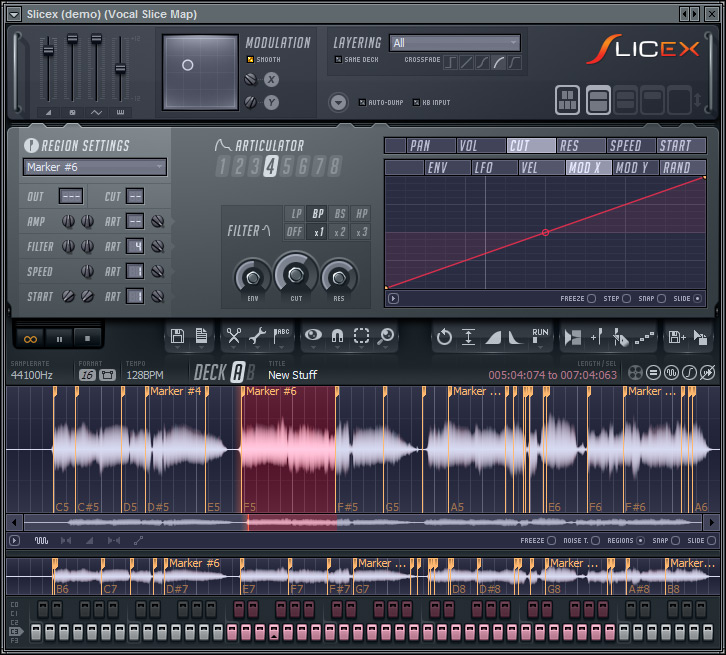Switch to the VOL articulator tab
Viewport: 726px width, 655px height.
pyautogui.click(x=481, y=145)
